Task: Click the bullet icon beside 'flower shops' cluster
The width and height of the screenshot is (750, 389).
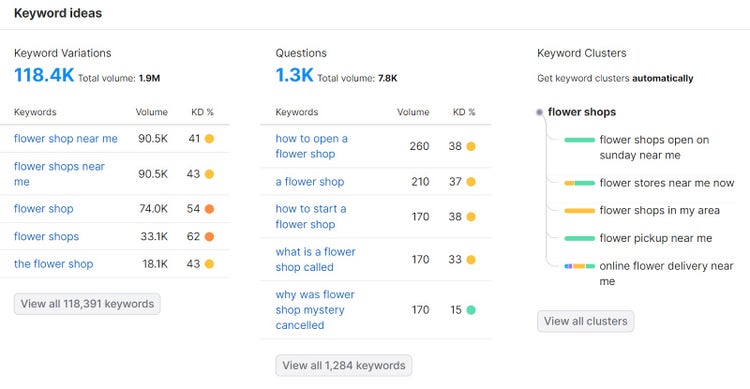Action: tap(540, 112)
